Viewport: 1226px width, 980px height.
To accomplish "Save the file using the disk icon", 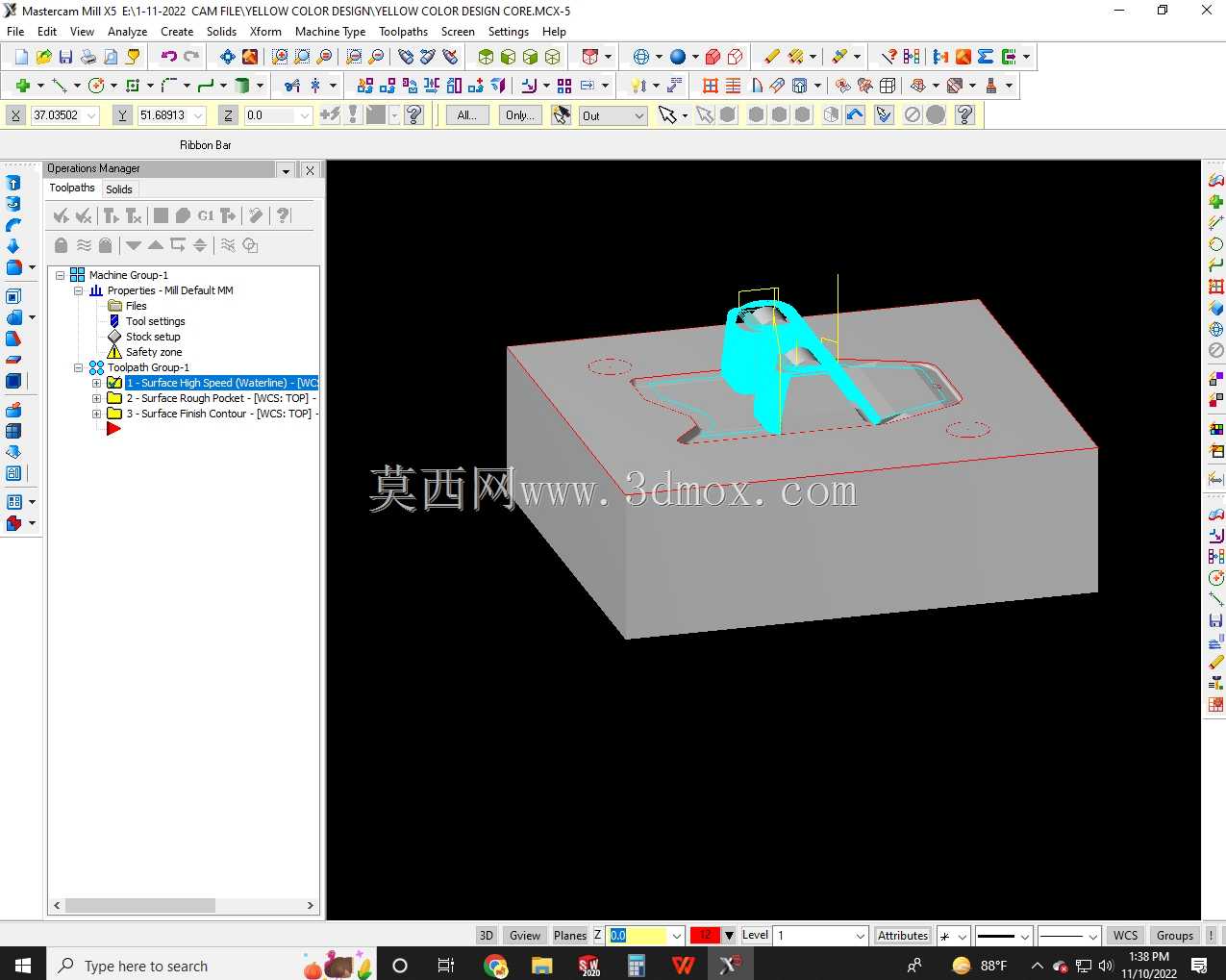I will pyautogui.click(x=65, y=57).
